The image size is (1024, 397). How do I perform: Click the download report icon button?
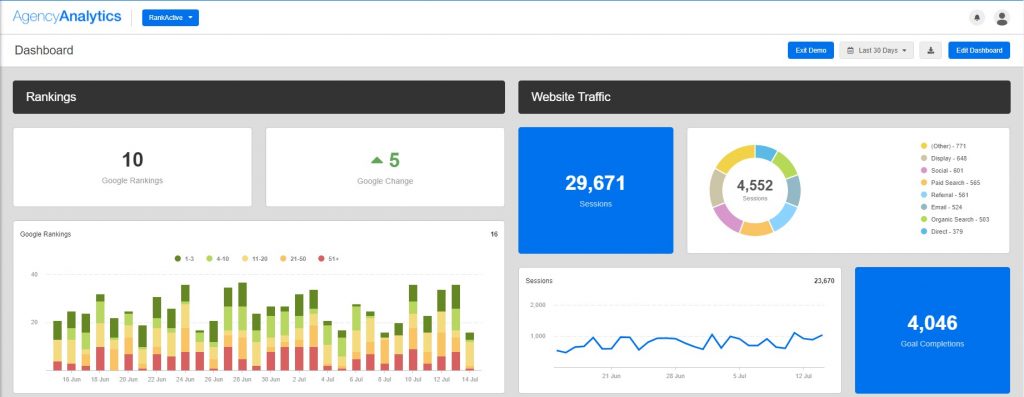pyautogui.click(x=931, y=50)
